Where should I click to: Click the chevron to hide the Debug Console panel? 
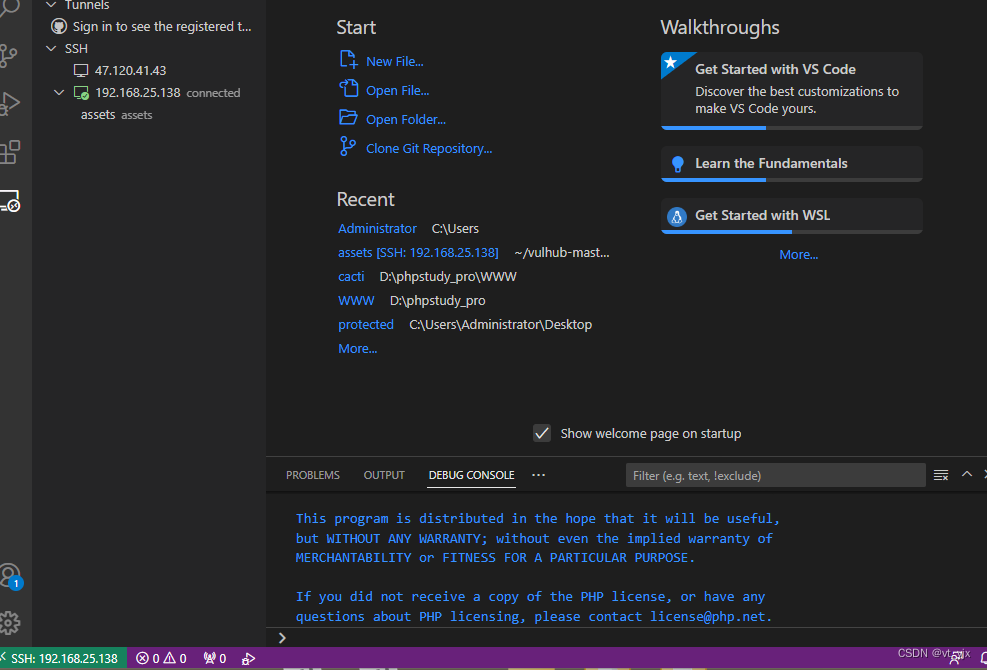pyautogui.click(x=966, y=475)
